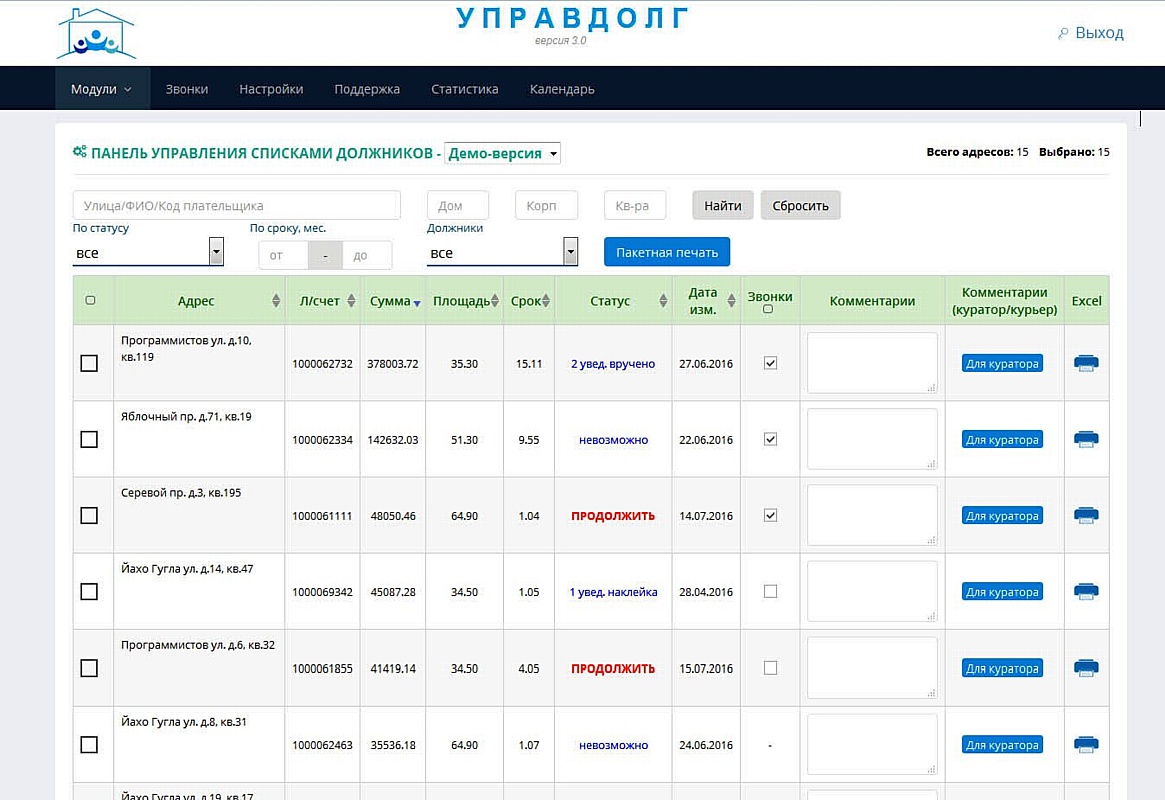The image size is (1165, 800).
Task: Export Серевой пр. д.3 row to Excel
Action: (1086, 516)
